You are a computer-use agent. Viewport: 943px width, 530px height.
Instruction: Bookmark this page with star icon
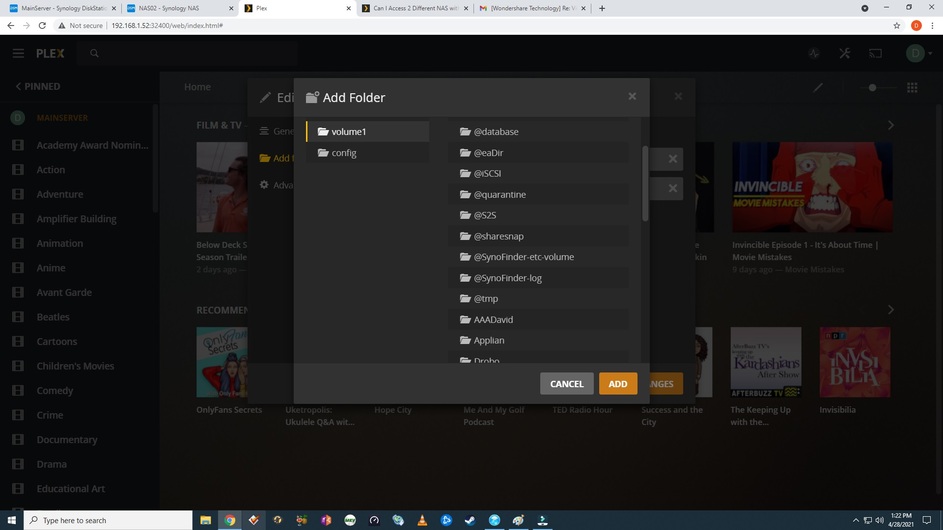(x=897, y=26)
